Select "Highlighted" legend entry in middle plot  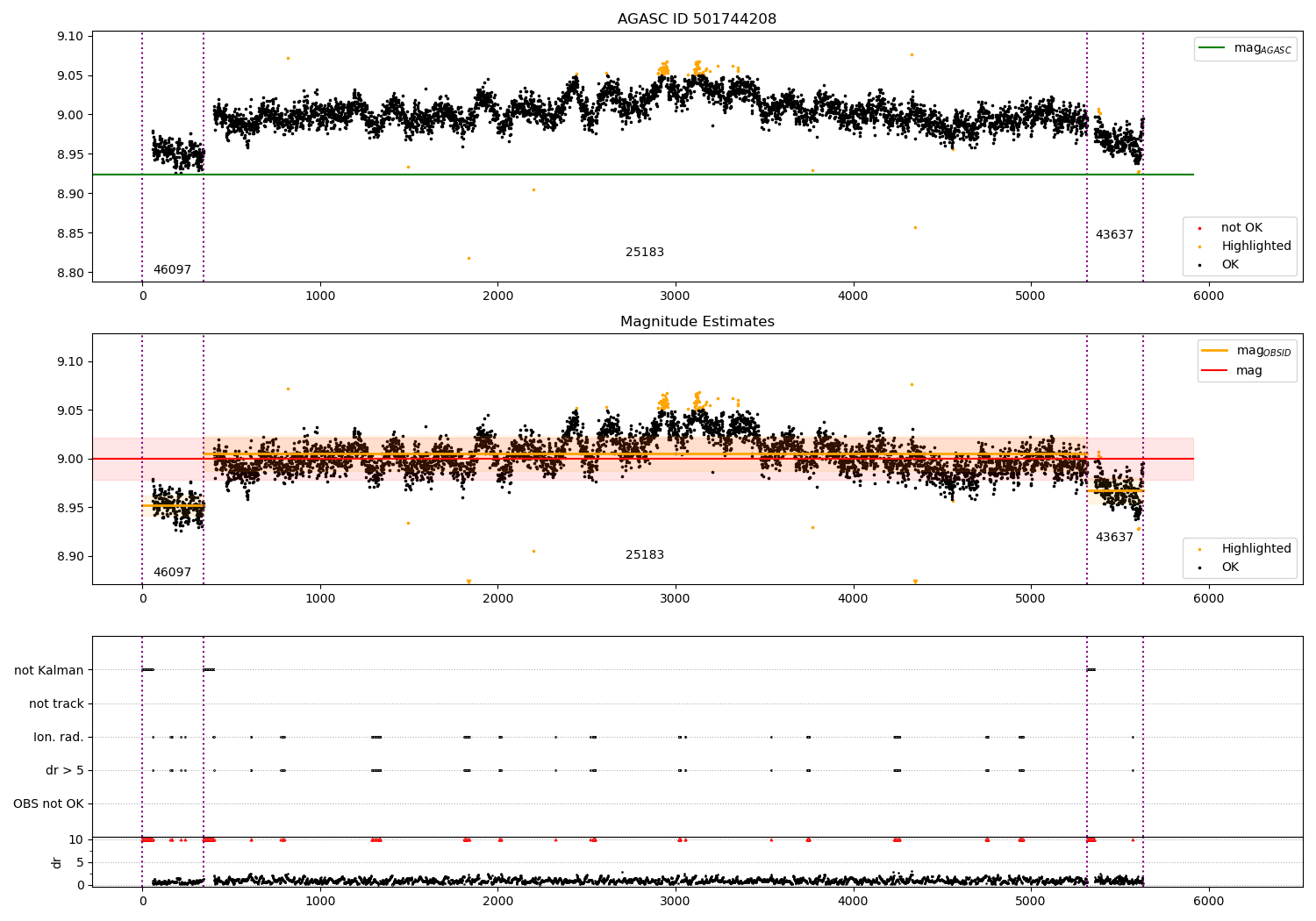coord(1255,549)
